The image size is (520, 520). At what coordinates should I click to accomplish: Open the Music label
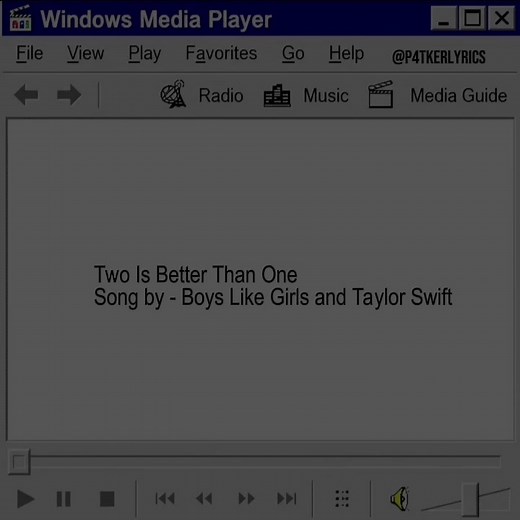[326, 96]
